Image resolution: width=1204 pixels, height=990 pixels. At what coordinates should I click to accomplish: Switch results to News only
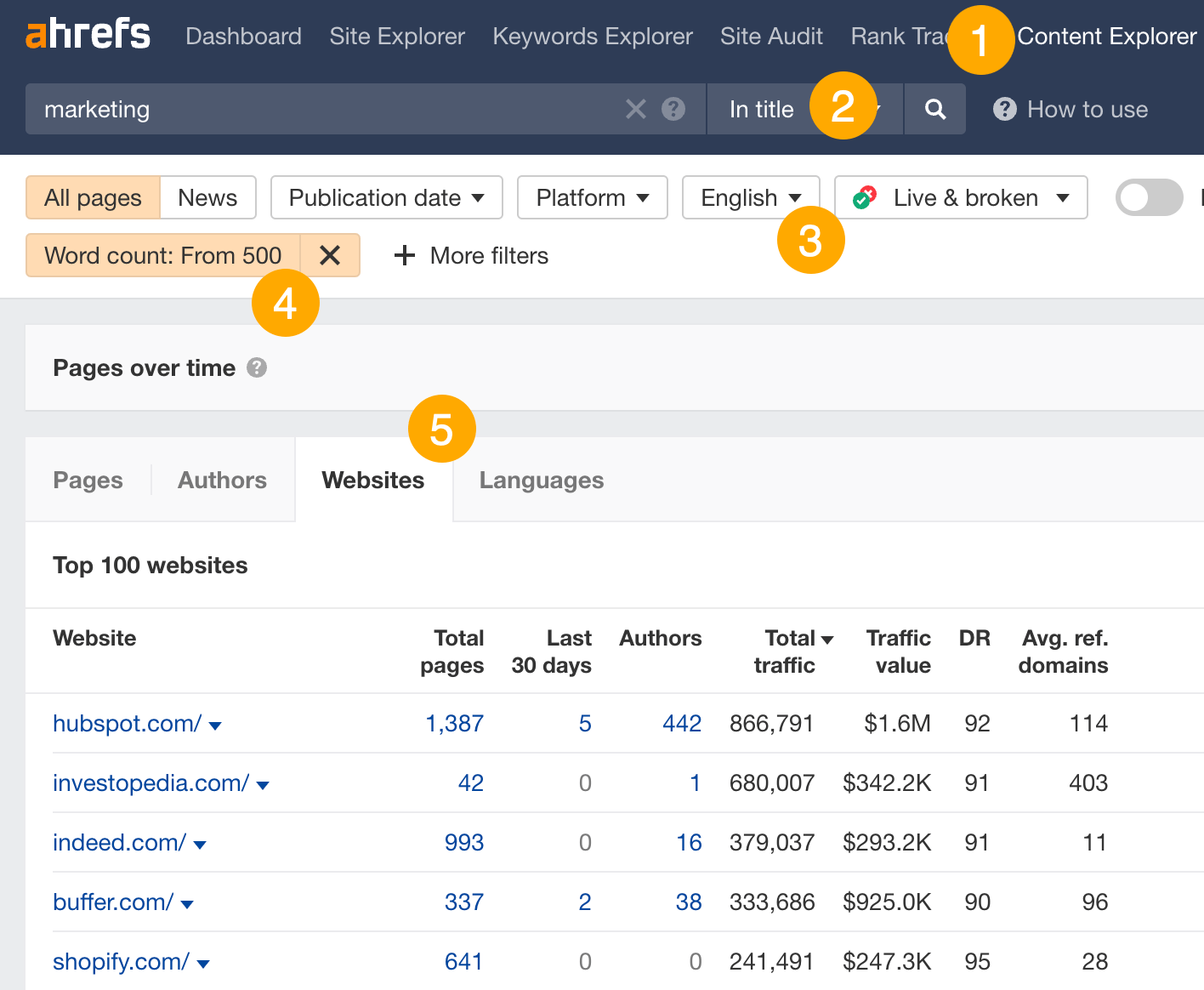click(x=207, y=197)
